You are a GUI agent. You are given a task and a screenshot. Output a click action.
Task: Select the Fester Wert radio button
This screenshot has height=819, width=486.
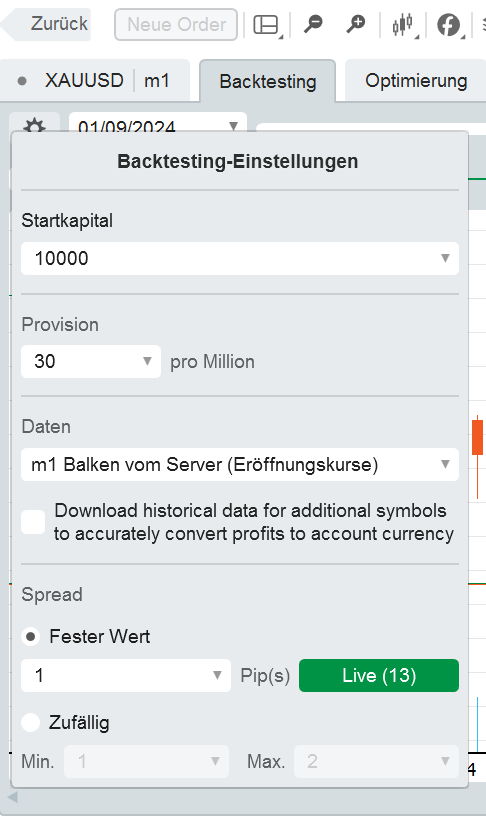pyautogui.click(x=31, y=636)
